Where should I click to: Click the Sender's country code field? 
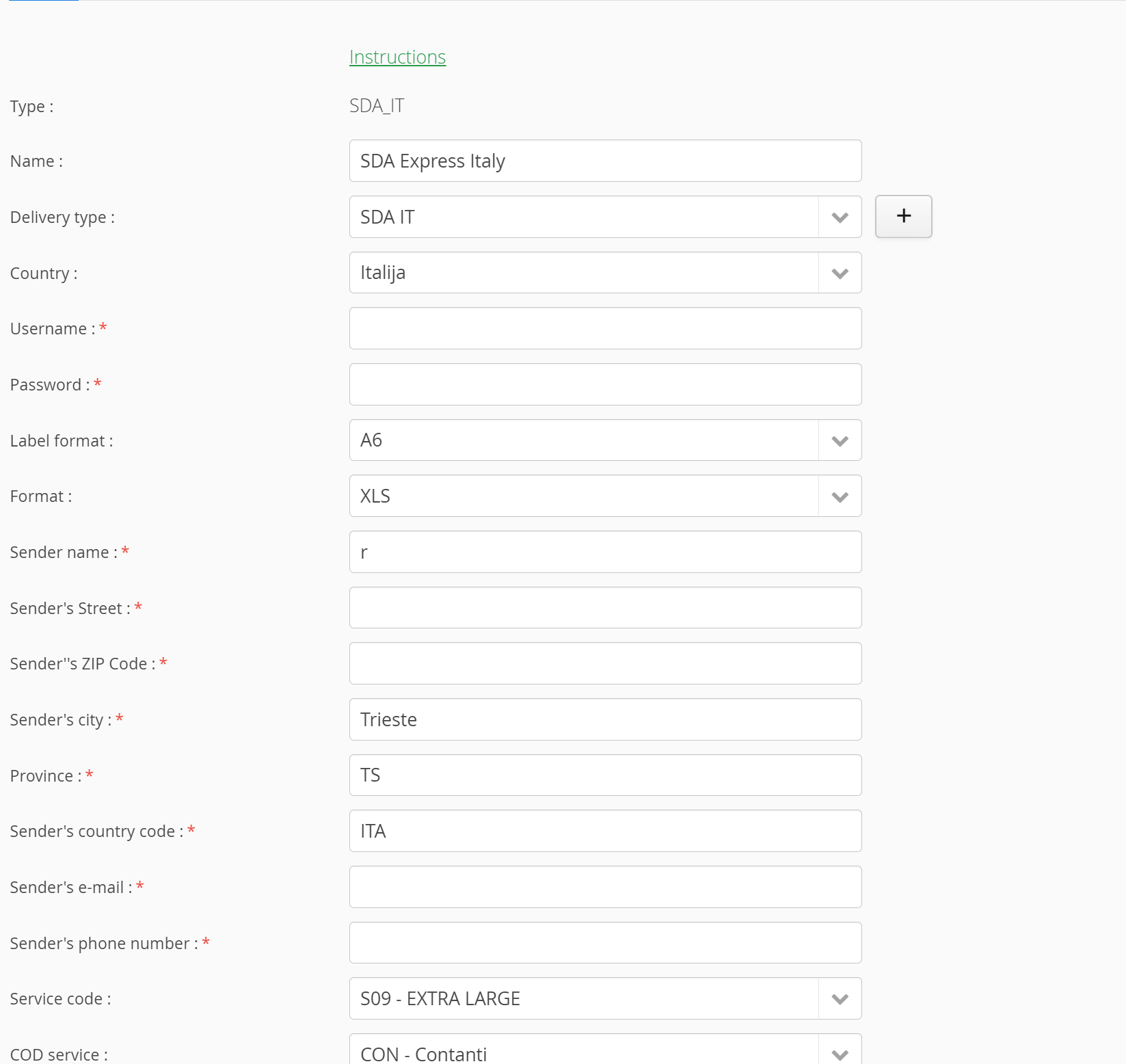click(x=605, y=831)
